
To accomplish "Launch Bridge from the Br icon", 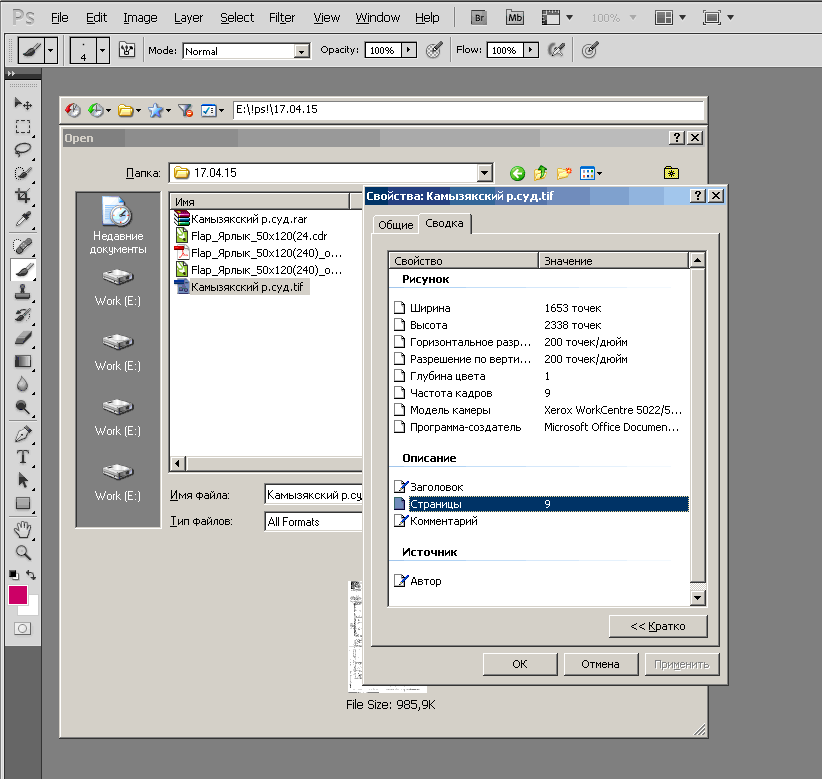I will [479, 17].
